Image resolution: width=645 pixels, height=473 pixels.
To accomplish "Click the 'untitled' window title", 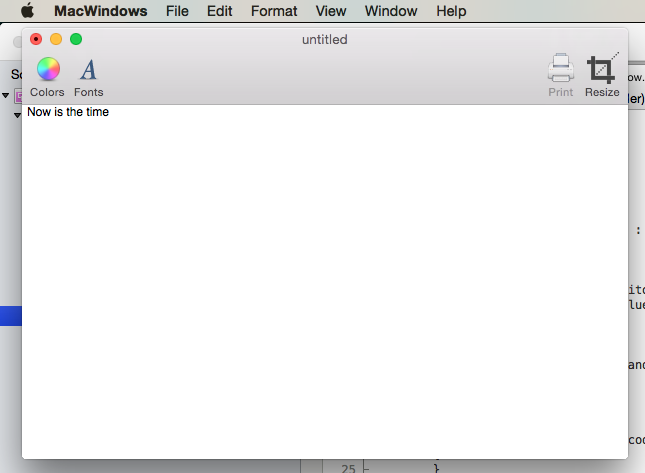I will click(x=325, y=39).
